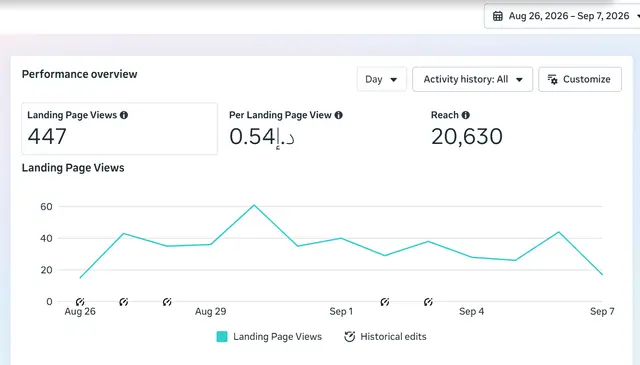This screenshot has width=640, height=365.
Task: Expand the Activity history: All dropdown
Action: [473, 79]
